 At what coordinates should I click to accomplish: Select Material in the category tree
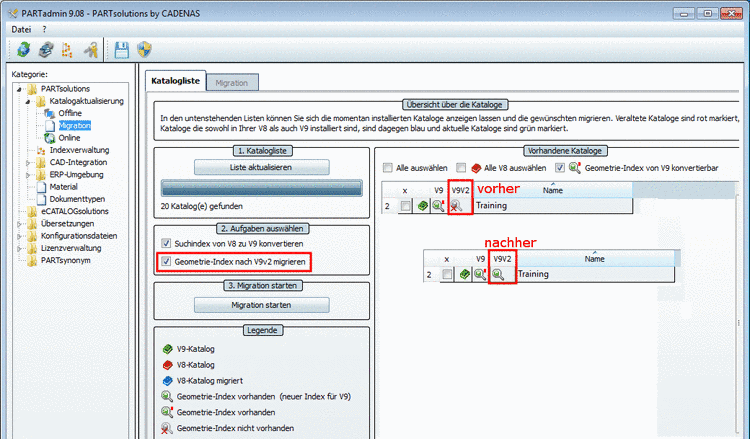(x=63, y=187)
